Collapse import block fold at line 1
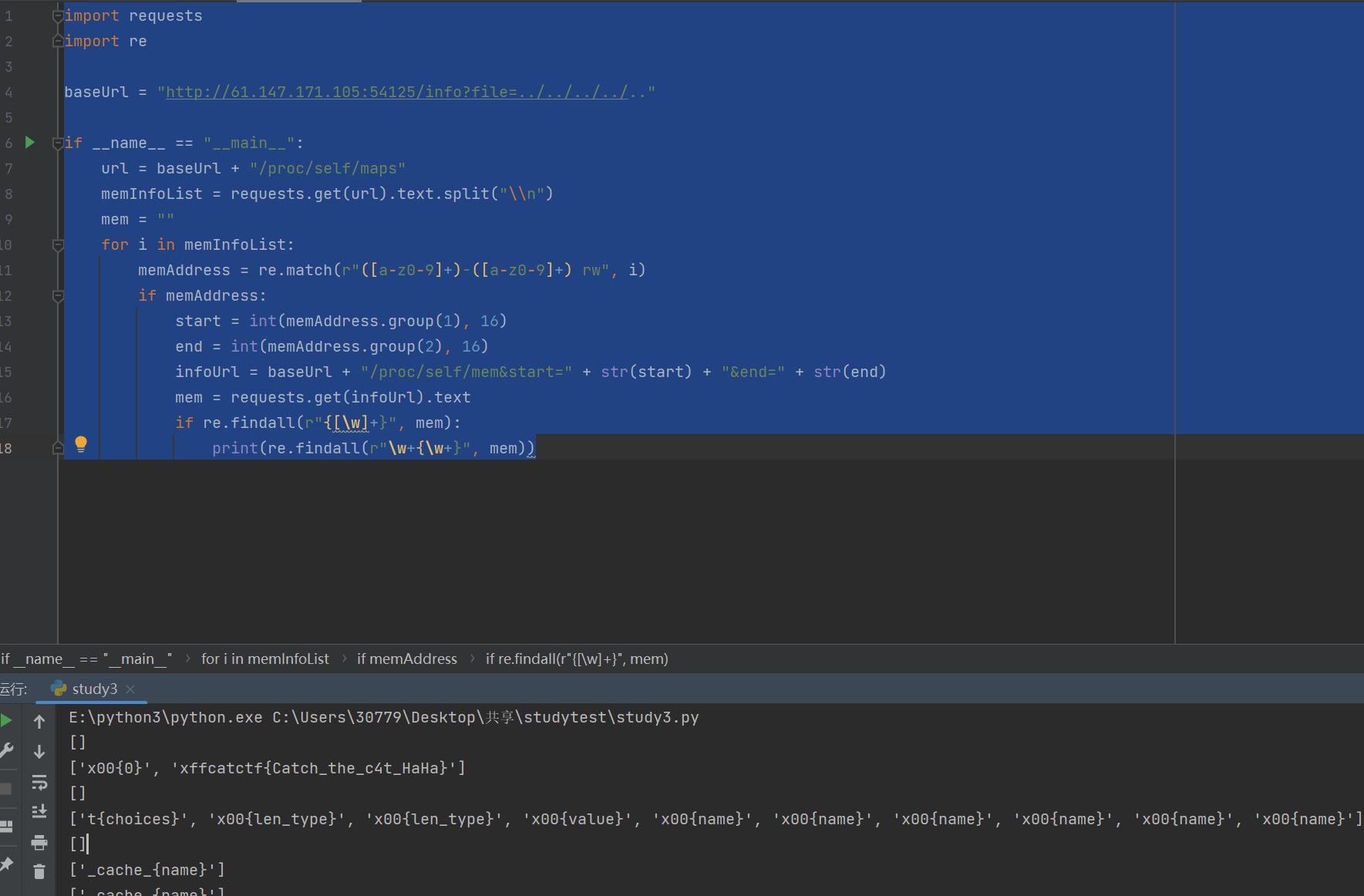The width and height of the screenshot is (1364, 896). pos(58,15)
